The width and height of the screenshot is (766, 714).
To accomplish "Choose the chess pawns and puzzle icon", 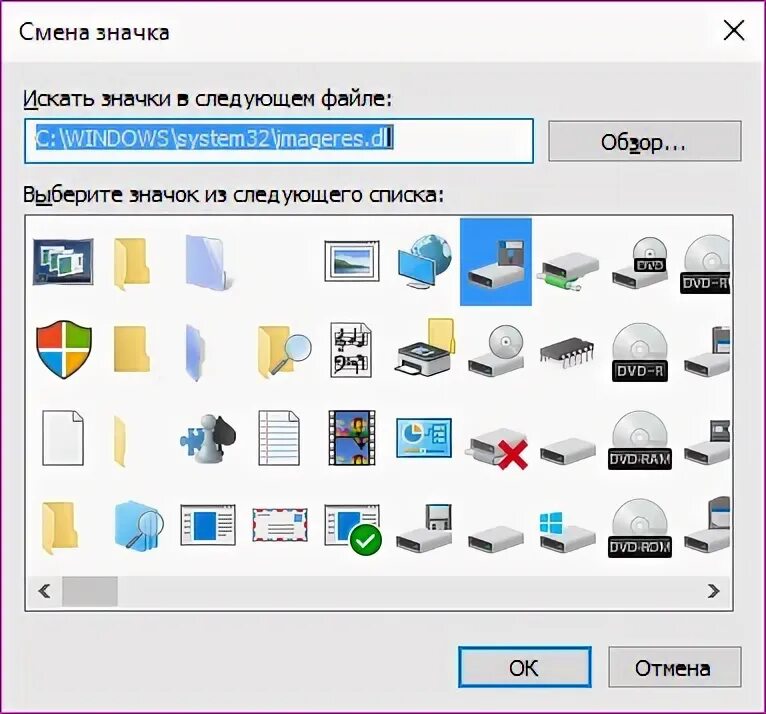I will pos(208,438).
